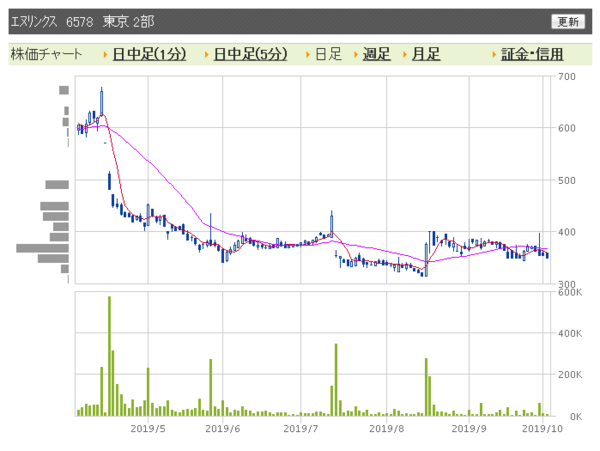Click the arrow icon before 日中足(5分)

click(207, 54)
